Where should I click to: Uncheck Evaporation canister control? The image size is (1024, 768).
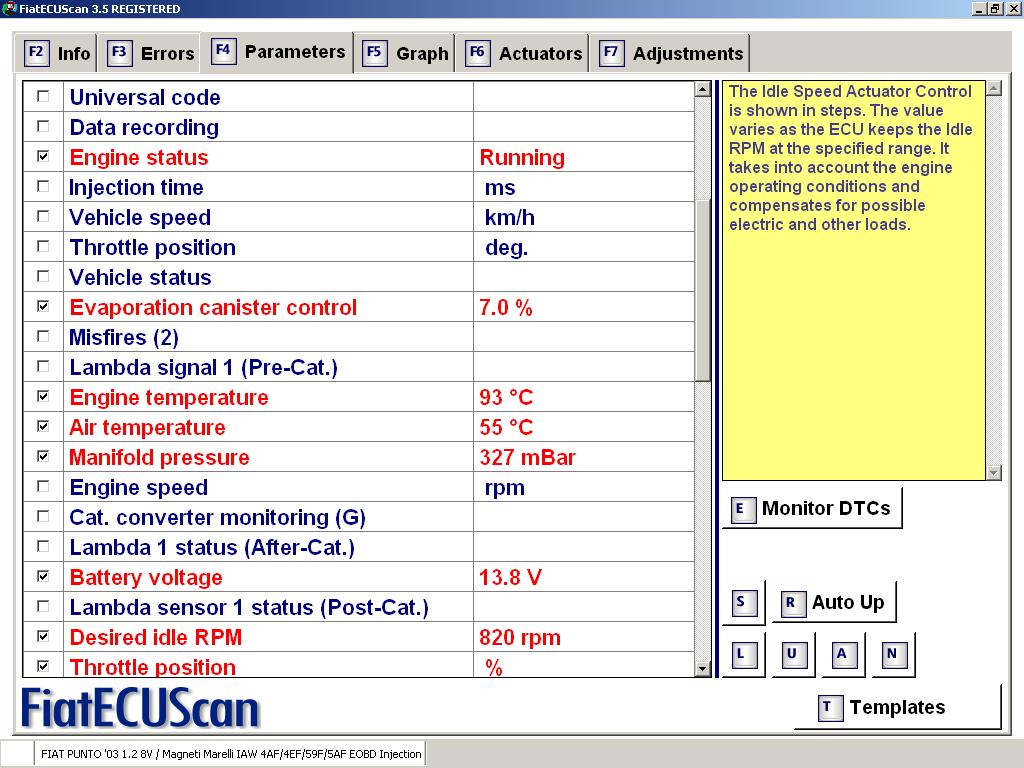43,306
